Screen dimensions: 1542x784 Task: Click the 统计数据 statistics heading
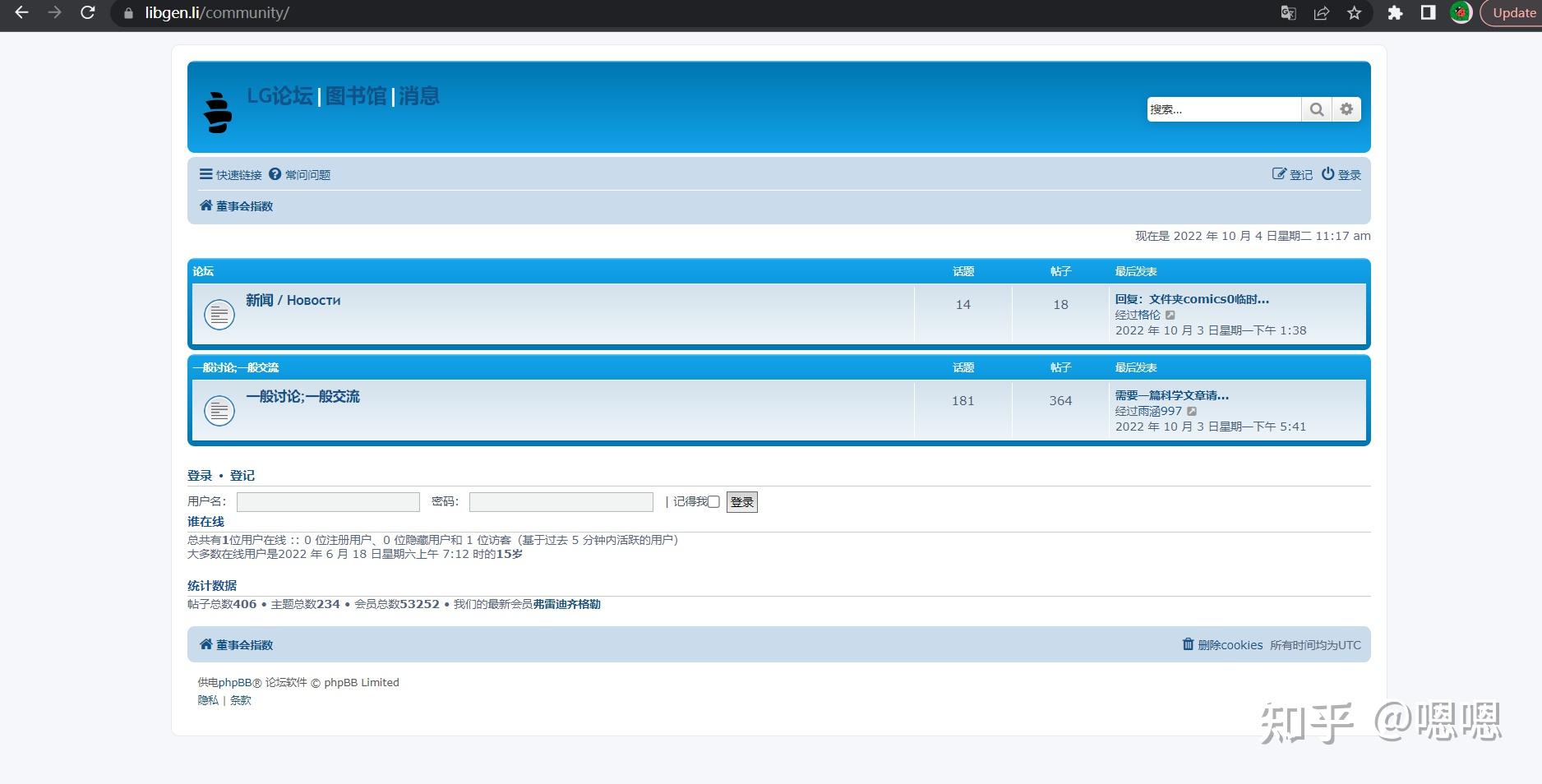(212, 586)
